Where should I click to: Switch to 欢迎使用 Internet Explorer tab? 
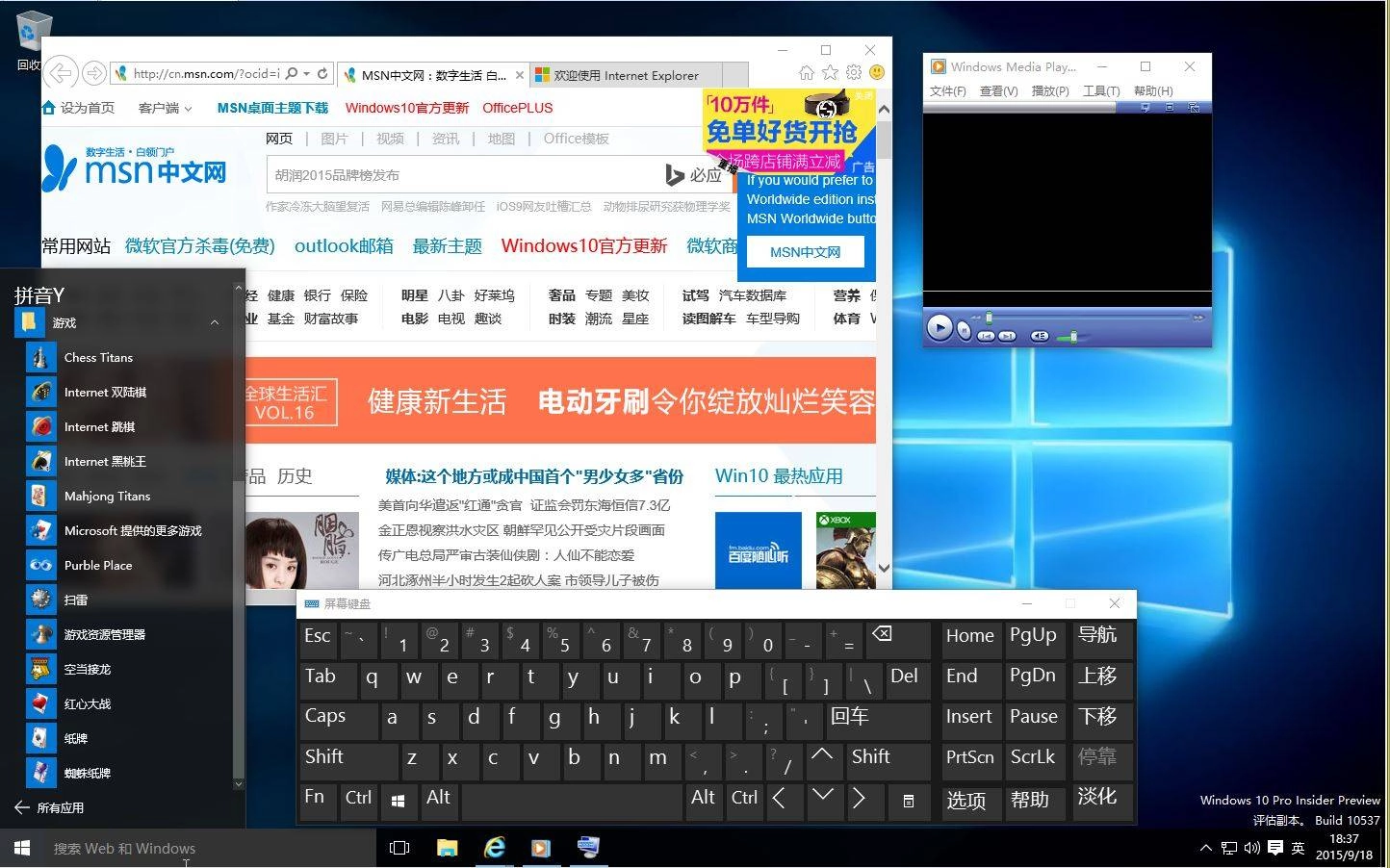tap(626, 75)
